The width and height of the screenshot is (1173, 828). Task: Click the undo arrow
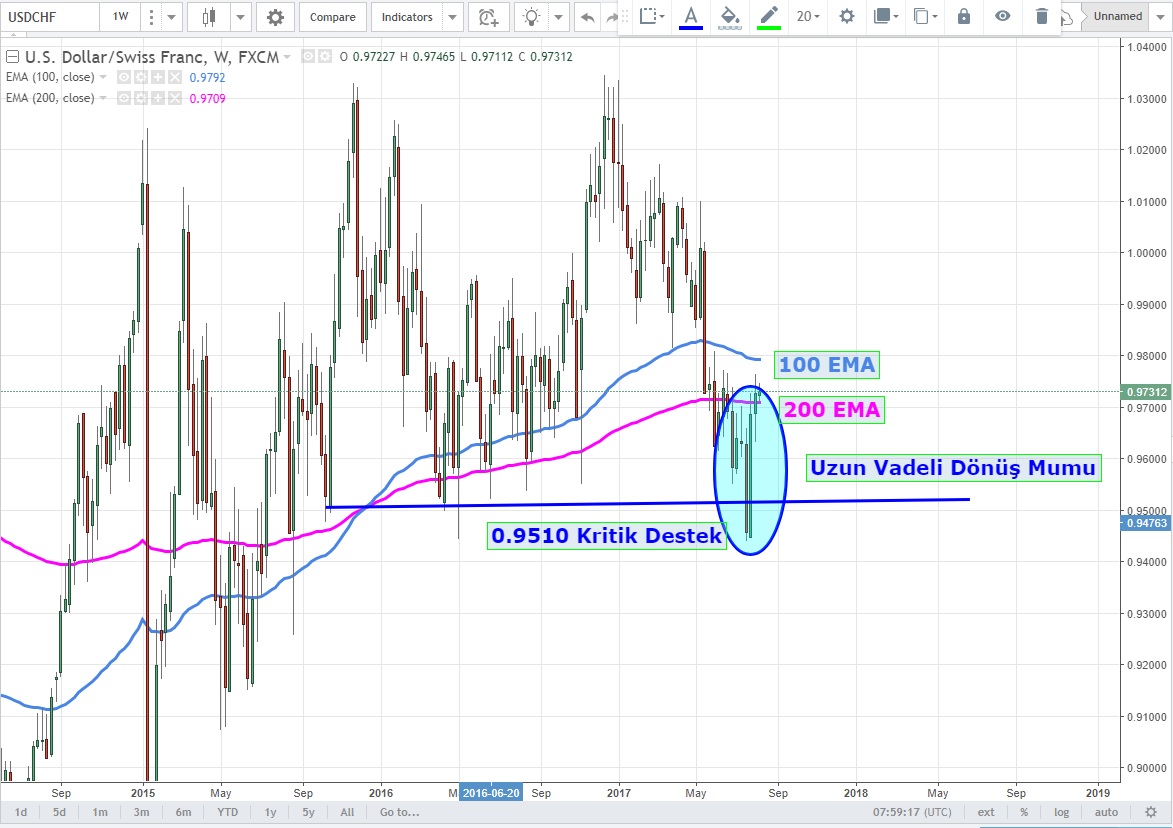click(587, 17)
